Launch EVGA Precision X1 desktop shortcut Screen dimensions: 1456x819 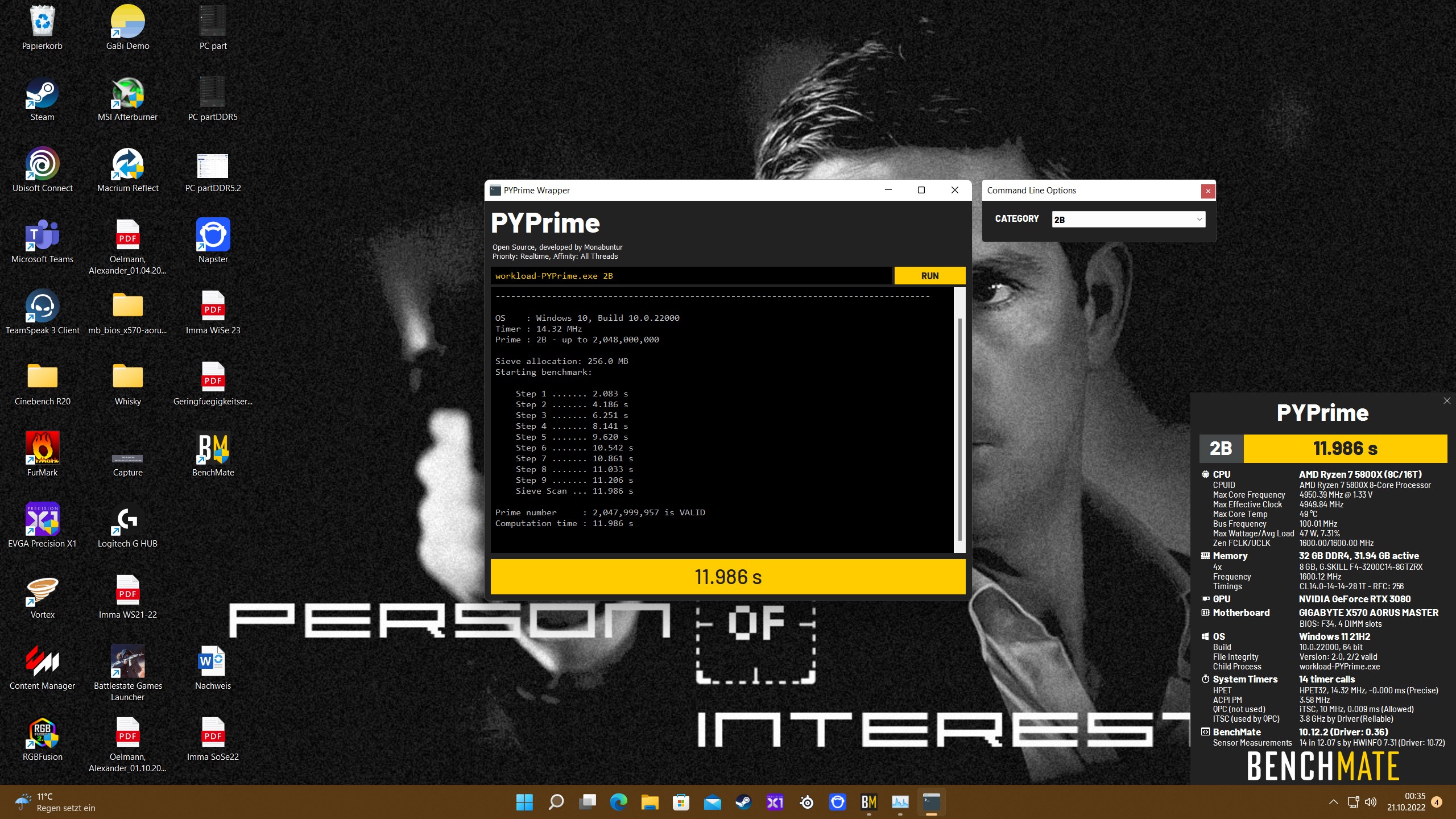click(x=42, y=524)
